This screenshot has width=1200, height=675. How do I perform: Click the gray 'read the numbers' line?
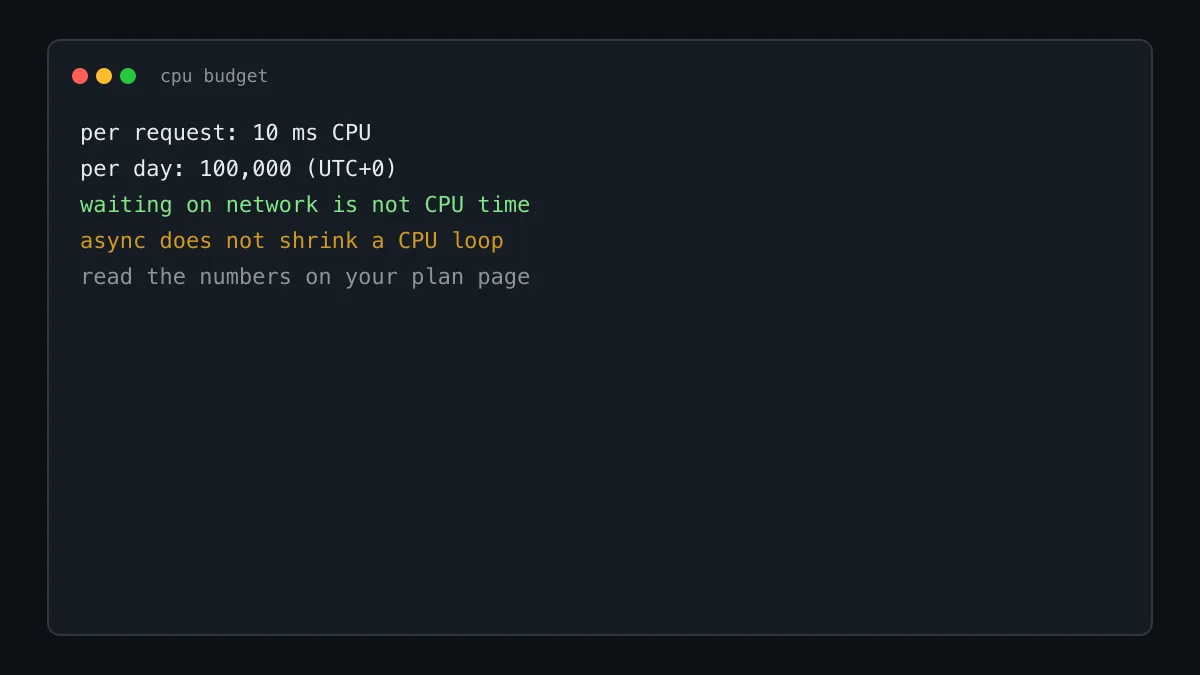[x=305, y=277]
